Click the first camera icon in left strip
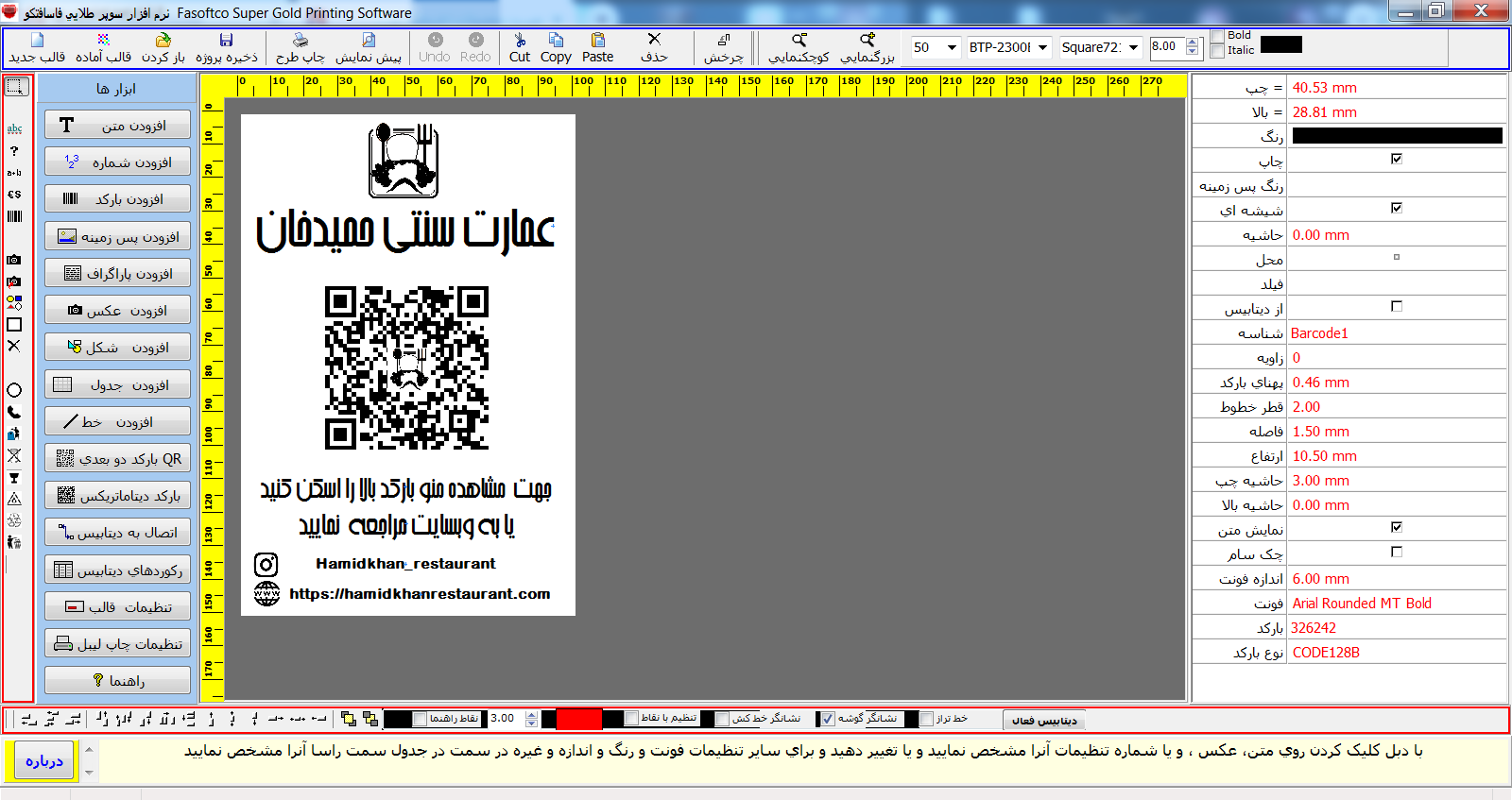This screenshot has height=800, width=1512. [x=13, y=260]
